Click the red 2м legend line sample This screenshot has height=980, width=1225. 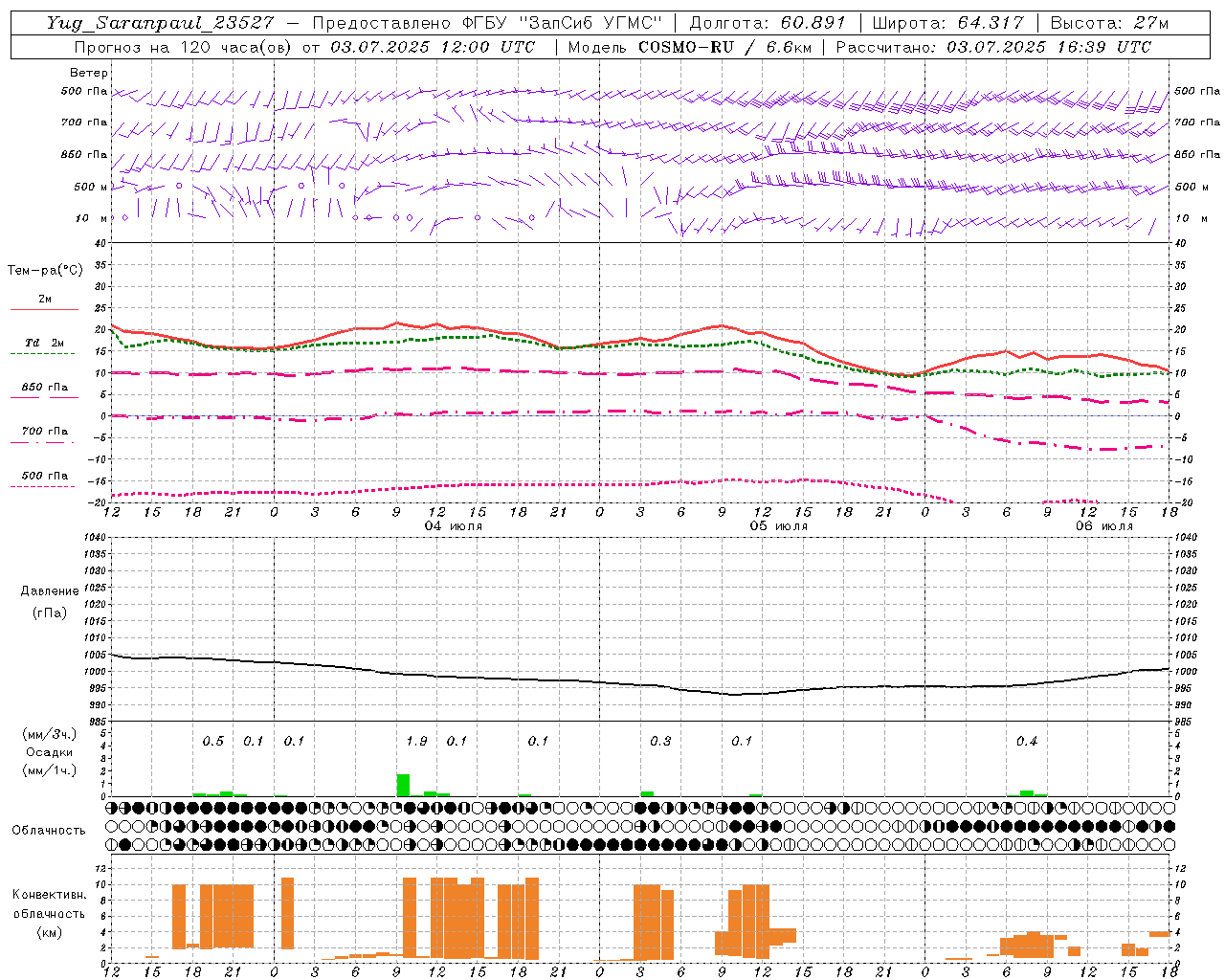[44, 309]
